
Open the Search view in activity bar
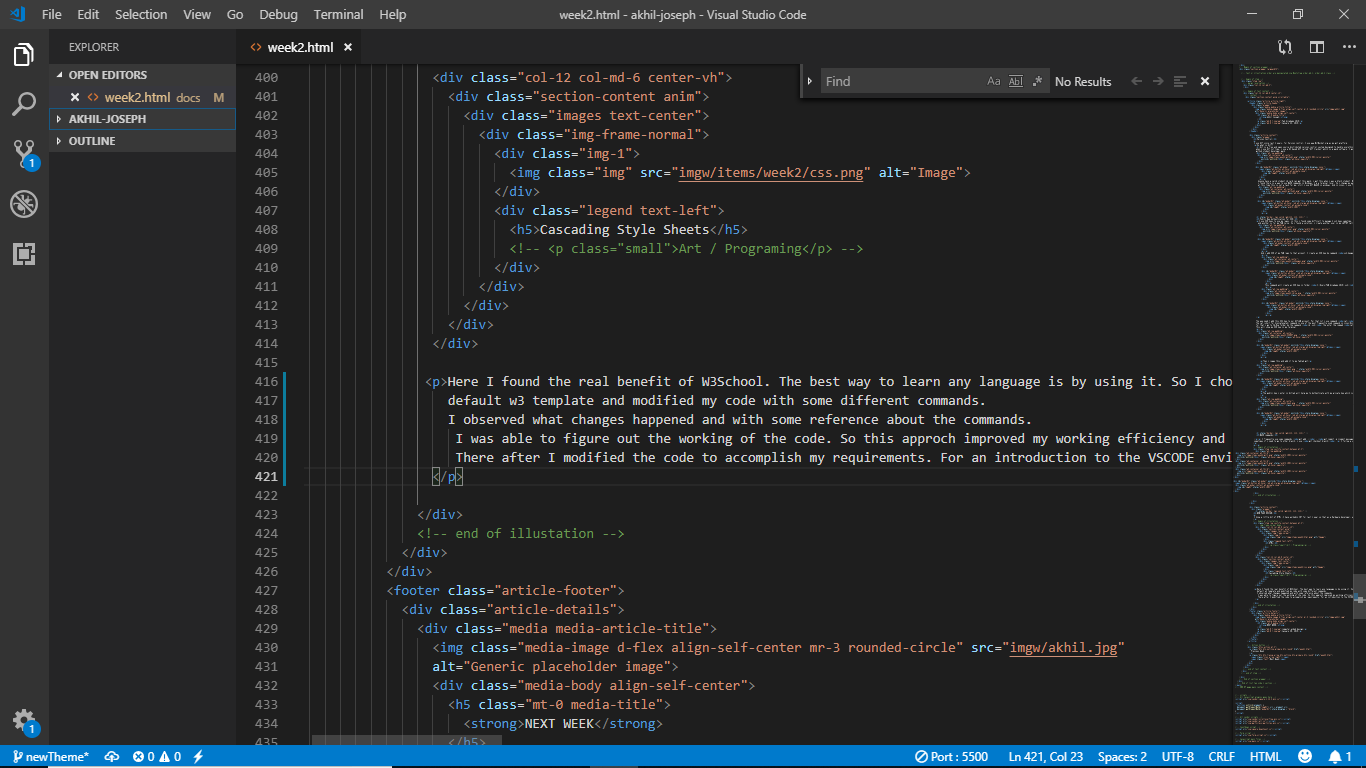pos(24,104)
